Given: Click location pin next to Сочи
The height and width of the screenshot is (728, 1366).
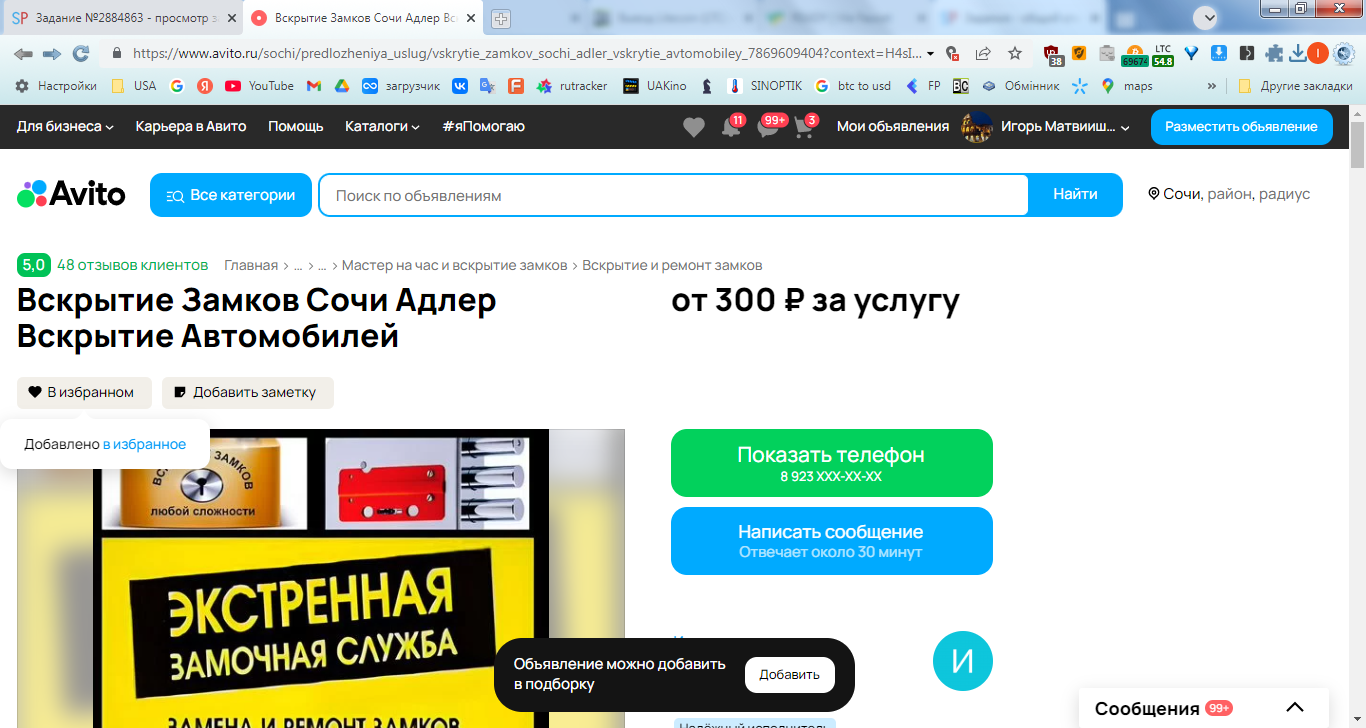Looking at the screenshot, I should point(1153,194).
